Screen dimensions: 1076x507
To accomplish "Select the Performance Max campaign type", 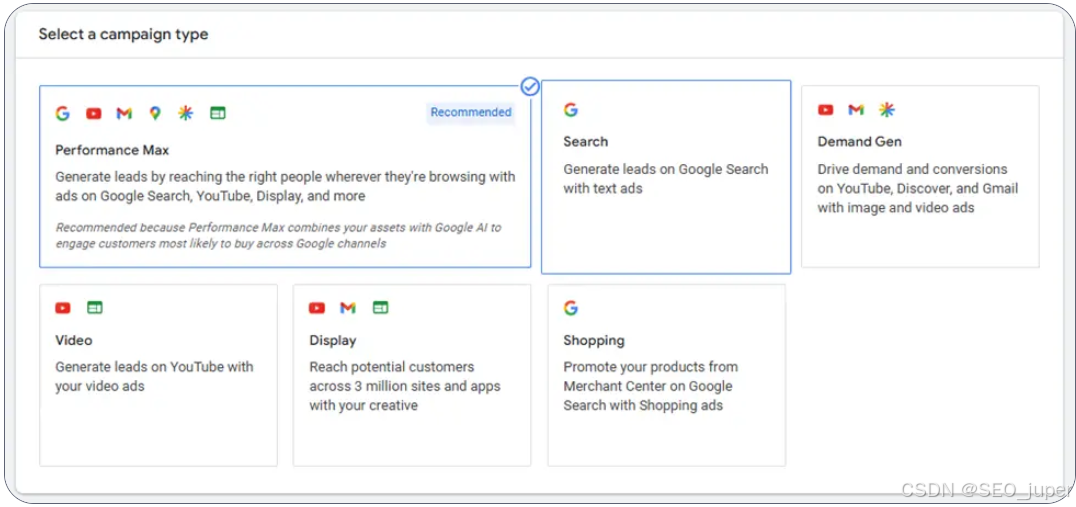I will point(285,176).
